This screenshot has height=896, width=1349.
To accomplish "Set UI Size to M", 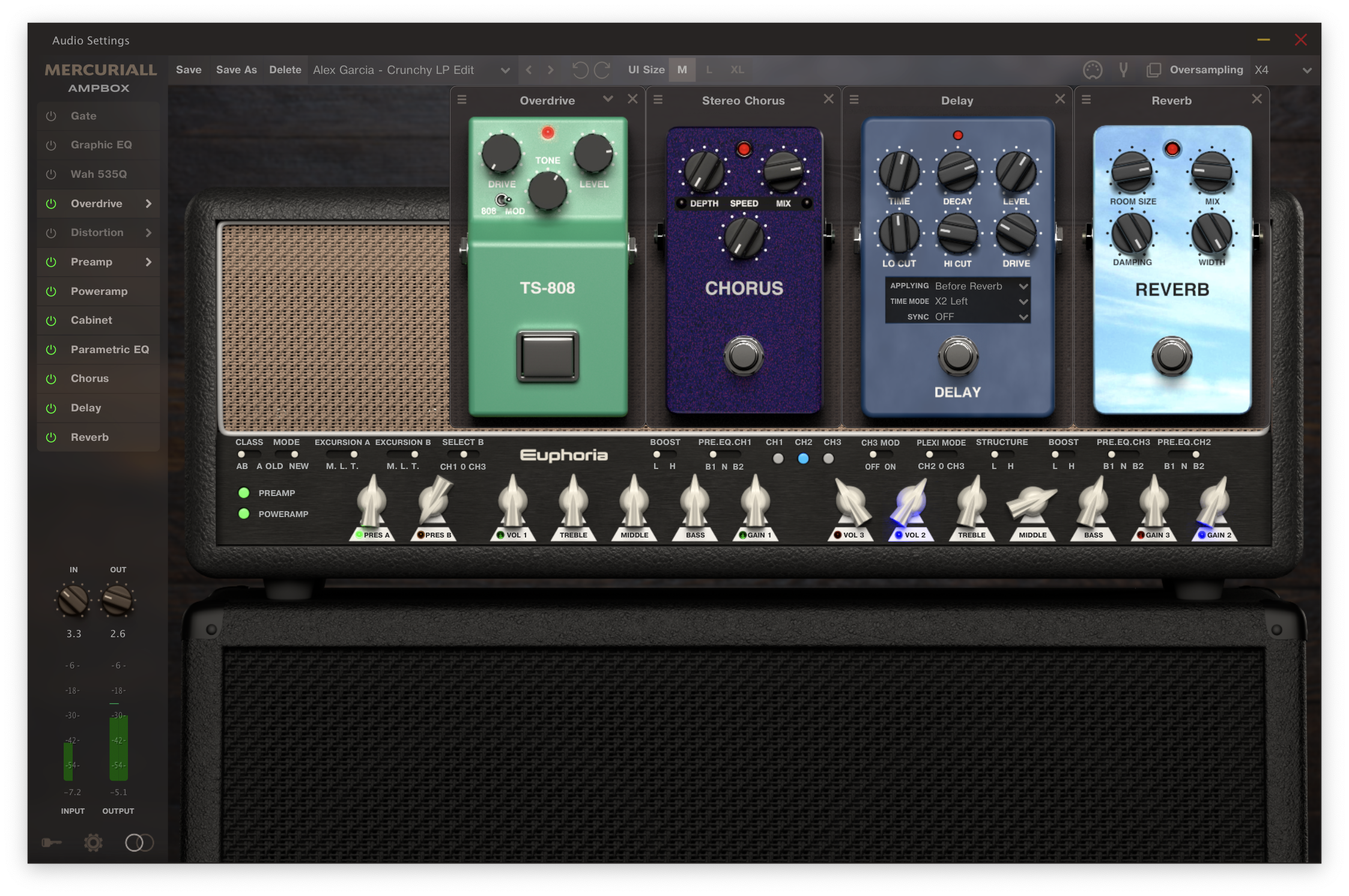I will click(x=682, y=70).
